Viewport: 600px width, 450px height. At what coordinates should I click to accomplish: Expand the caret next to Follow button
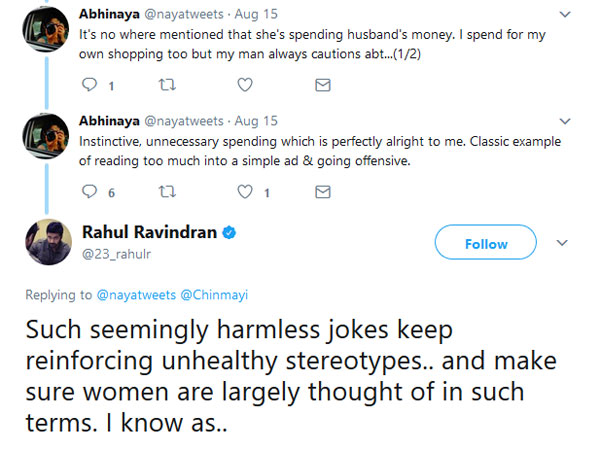coord(561,243)
